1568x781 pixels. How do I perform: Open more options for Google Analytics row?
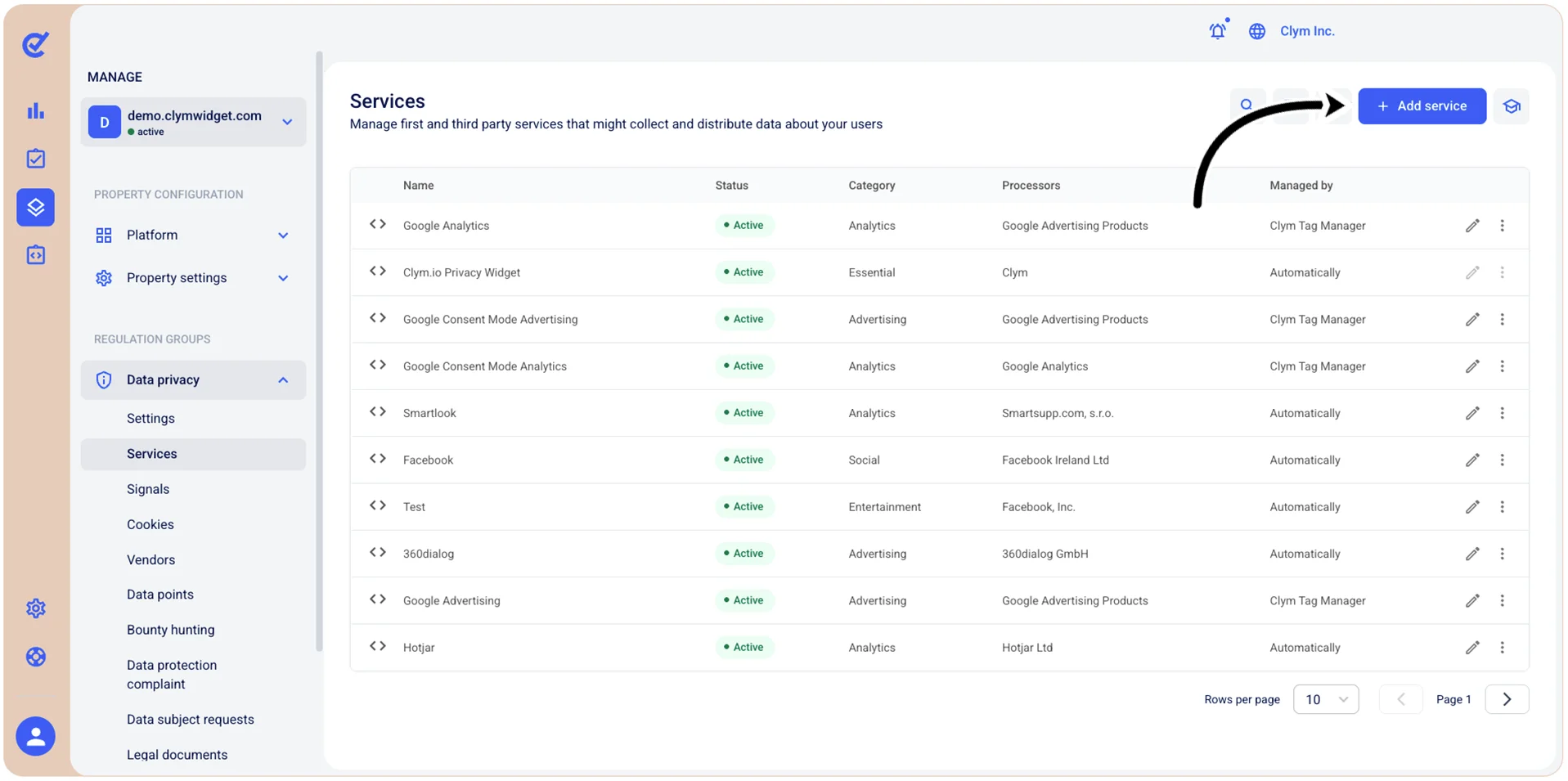click(1502, 226)
